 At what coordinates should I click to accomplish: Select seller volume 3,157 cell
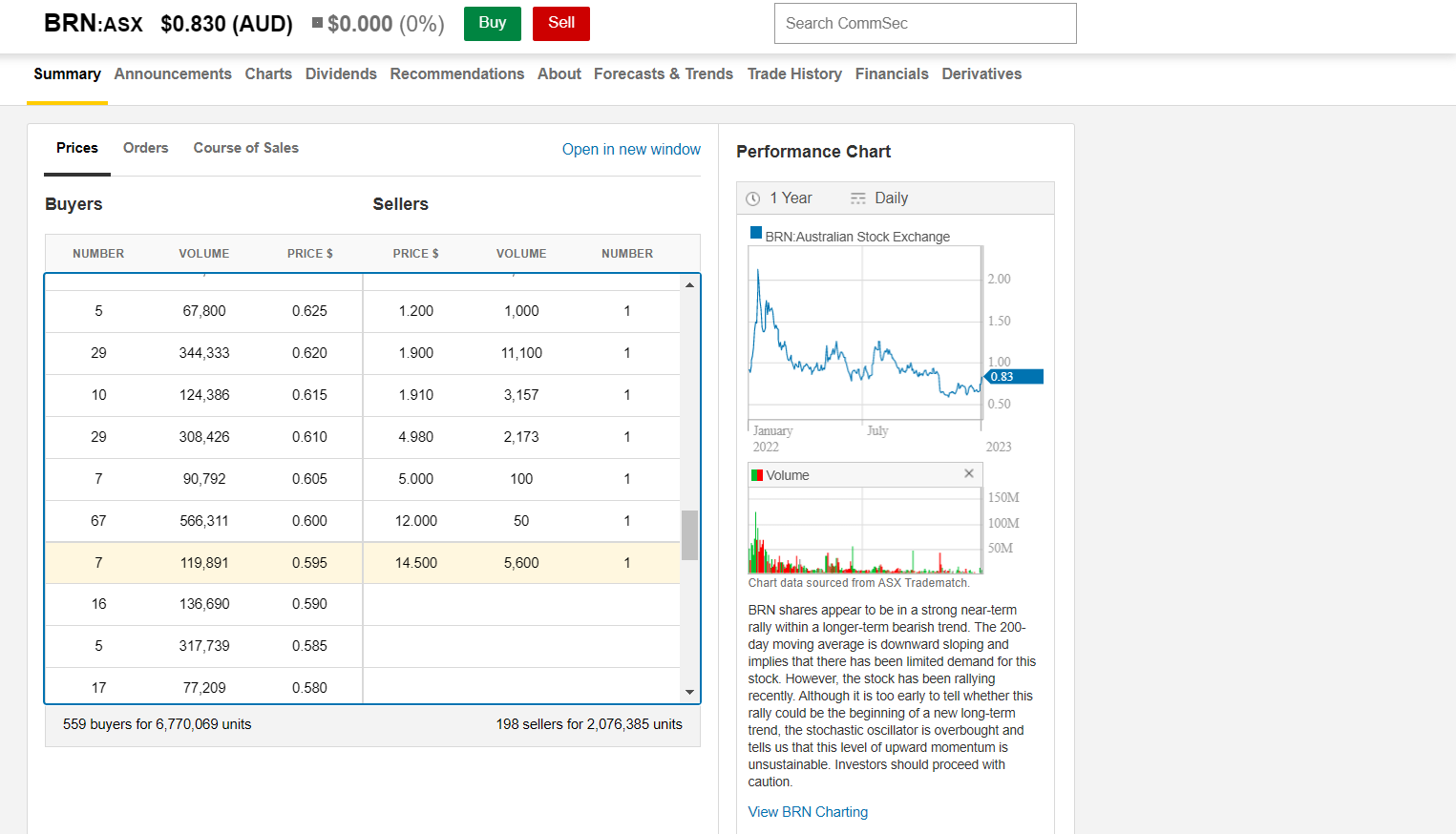coord(521,395)
